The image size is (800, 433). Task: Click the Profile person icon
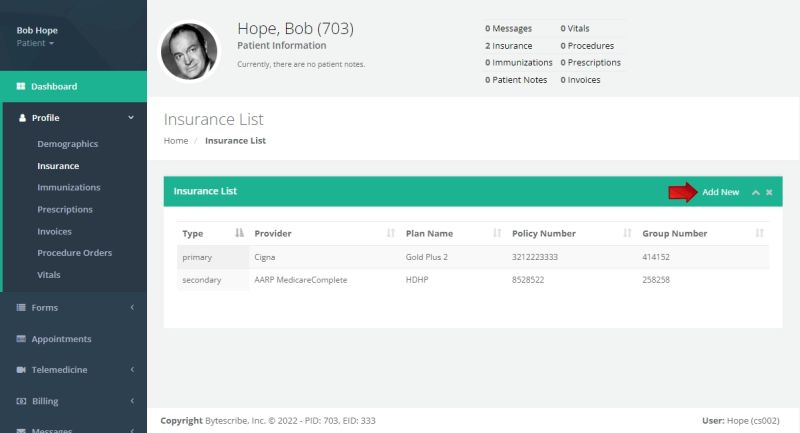click(x=22, y=118)
